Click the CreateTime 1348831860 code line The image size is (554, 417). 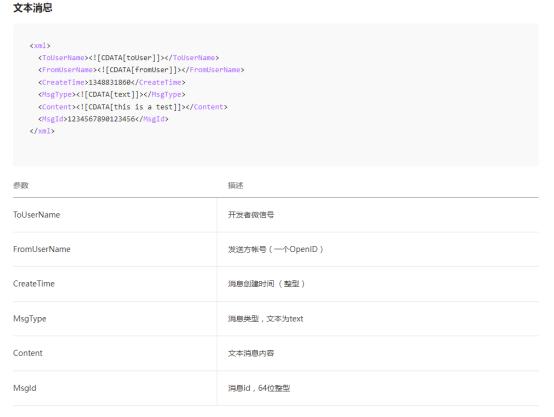click(112, 82)
